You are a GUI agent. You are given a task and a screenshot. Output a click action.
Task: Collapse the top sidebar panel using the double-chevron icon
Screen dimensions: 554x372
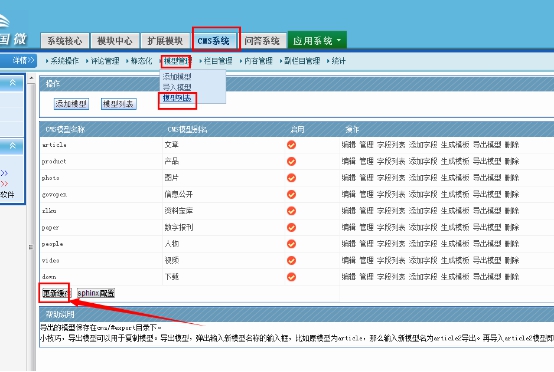pos(13,83)
